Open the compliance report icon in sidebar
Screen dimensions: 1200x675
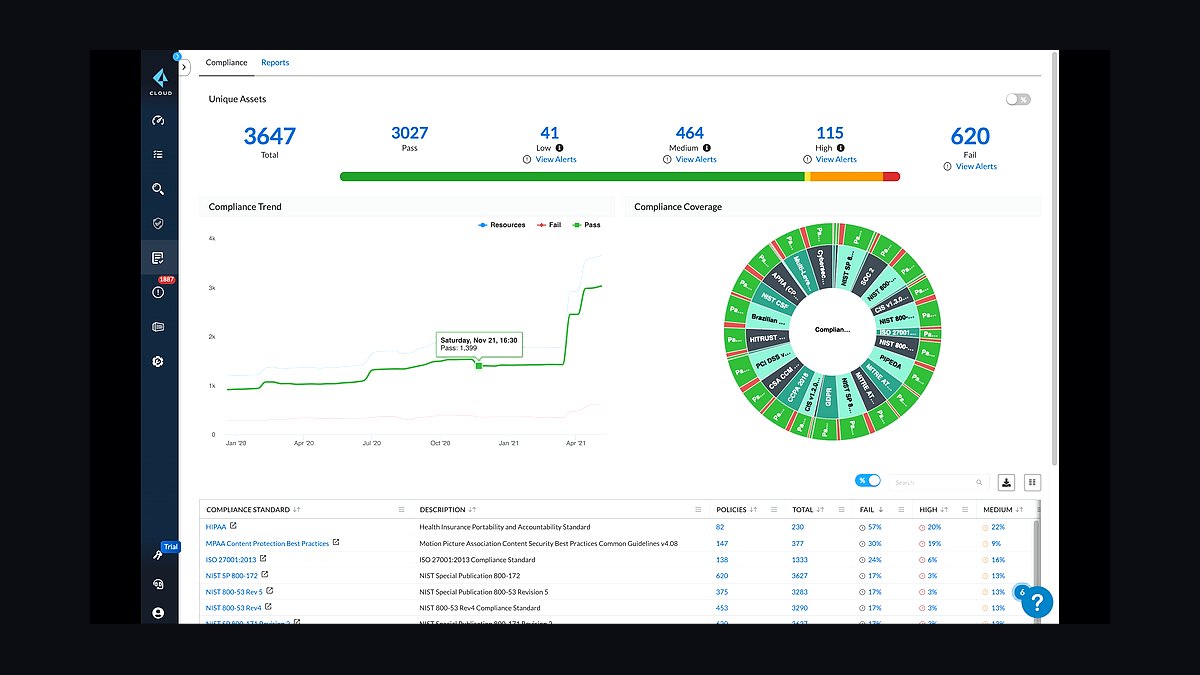point(158,258)
